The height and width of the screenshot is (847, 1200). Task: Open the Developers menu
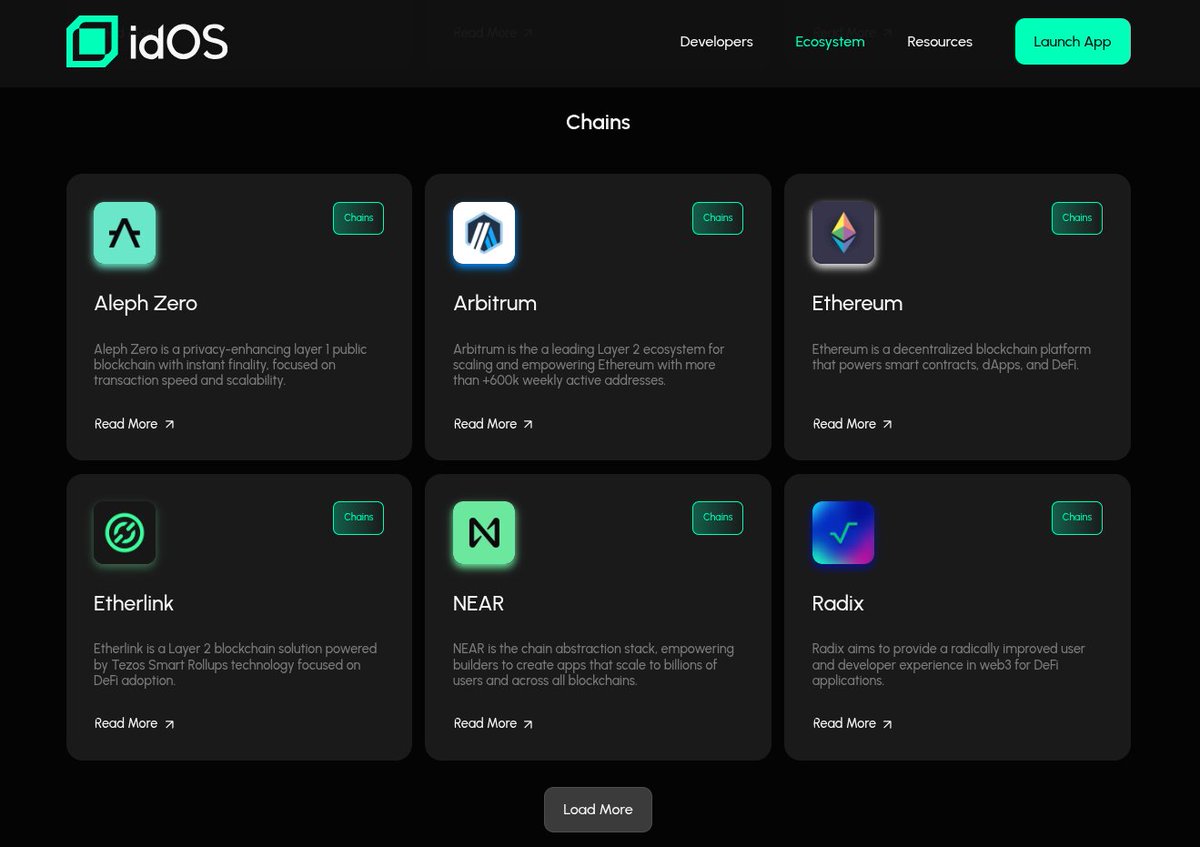tap(716, 42)
